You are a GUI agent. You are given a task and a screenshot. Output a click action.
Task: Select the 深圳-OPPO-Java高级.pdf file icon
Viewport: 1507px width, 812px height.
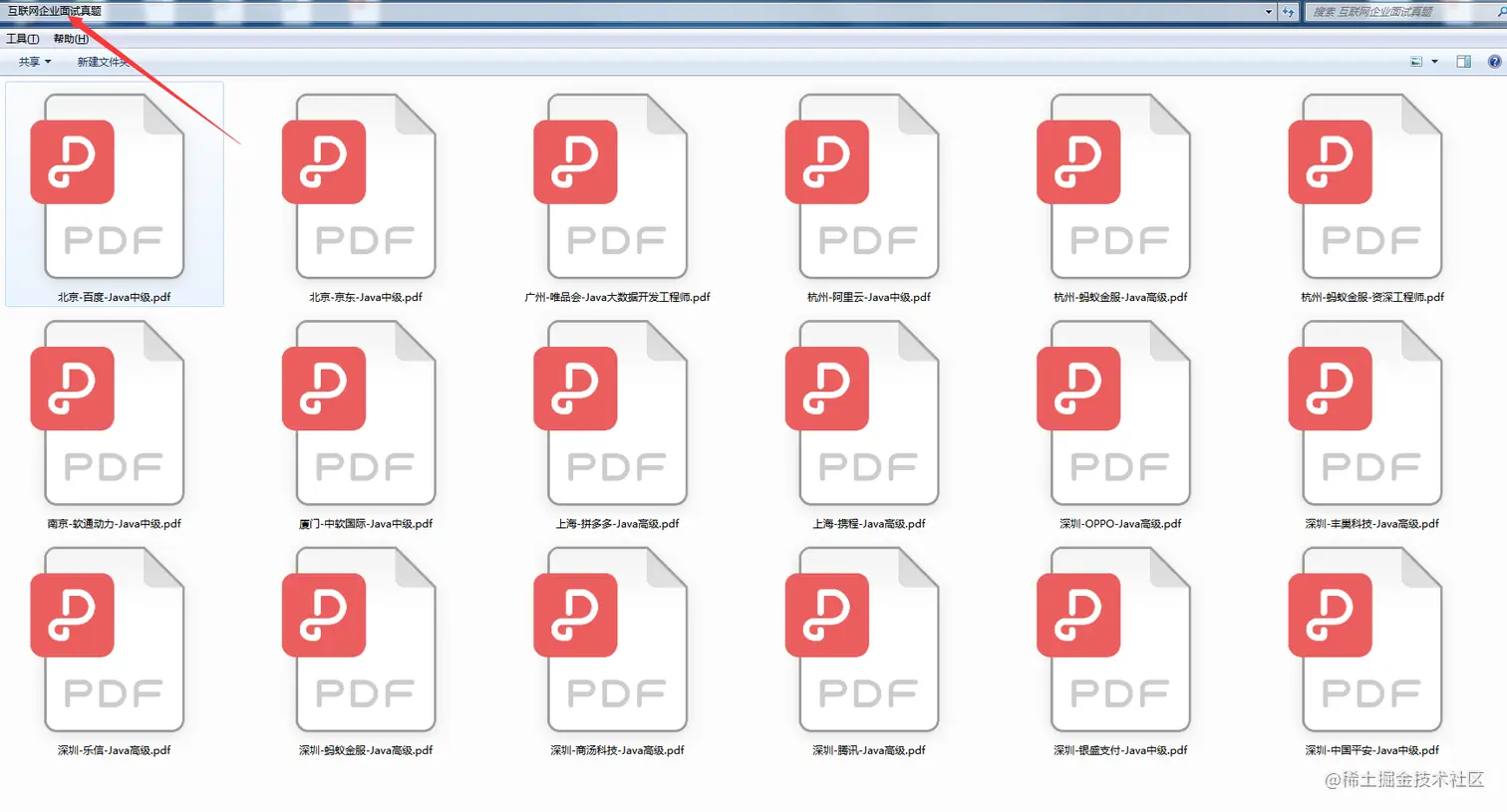1113,412
